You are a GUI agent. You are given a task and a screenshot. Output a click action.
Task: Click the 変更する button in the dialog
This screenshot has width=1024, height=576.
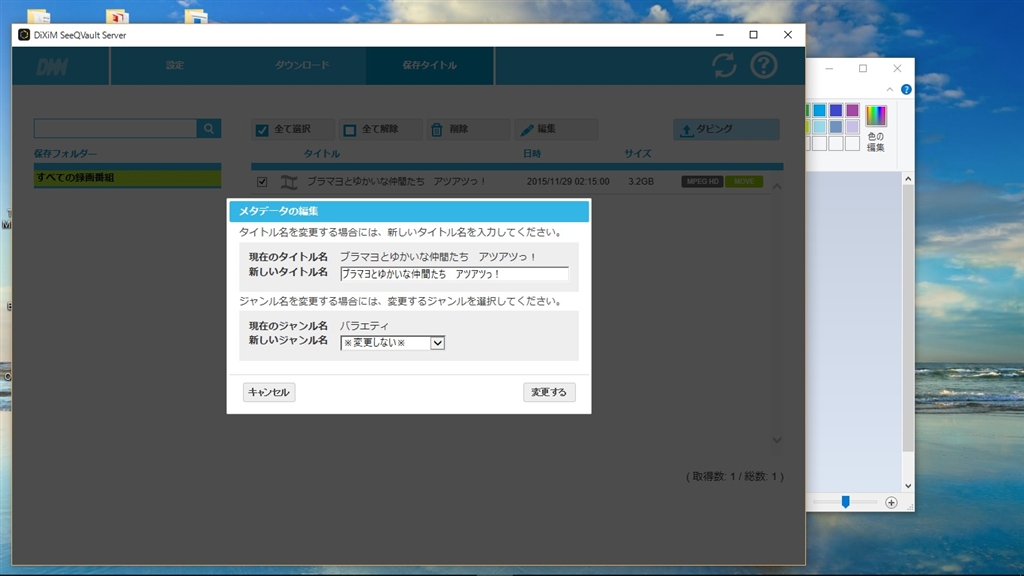pyautogui.click(x=549, y=392)
